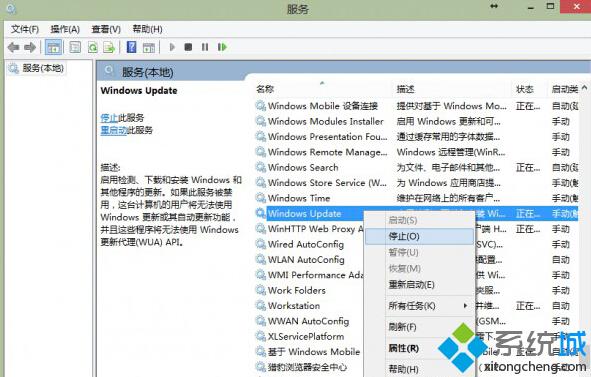
Task: Choose 属性(R) in the context menu
Action: 420,348
